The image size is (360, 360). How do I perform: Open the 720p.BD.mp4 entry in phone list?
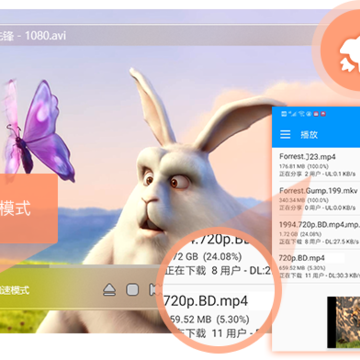pos(316,266)
